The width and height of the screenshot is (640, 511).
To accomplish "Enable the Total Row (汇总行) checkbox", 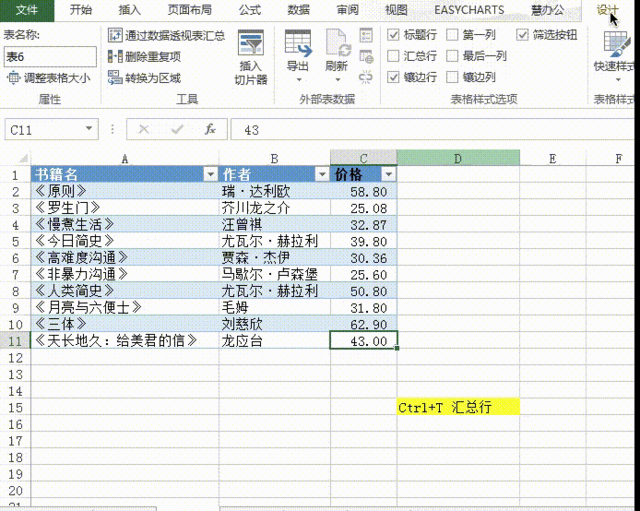I will coord(393,56).
